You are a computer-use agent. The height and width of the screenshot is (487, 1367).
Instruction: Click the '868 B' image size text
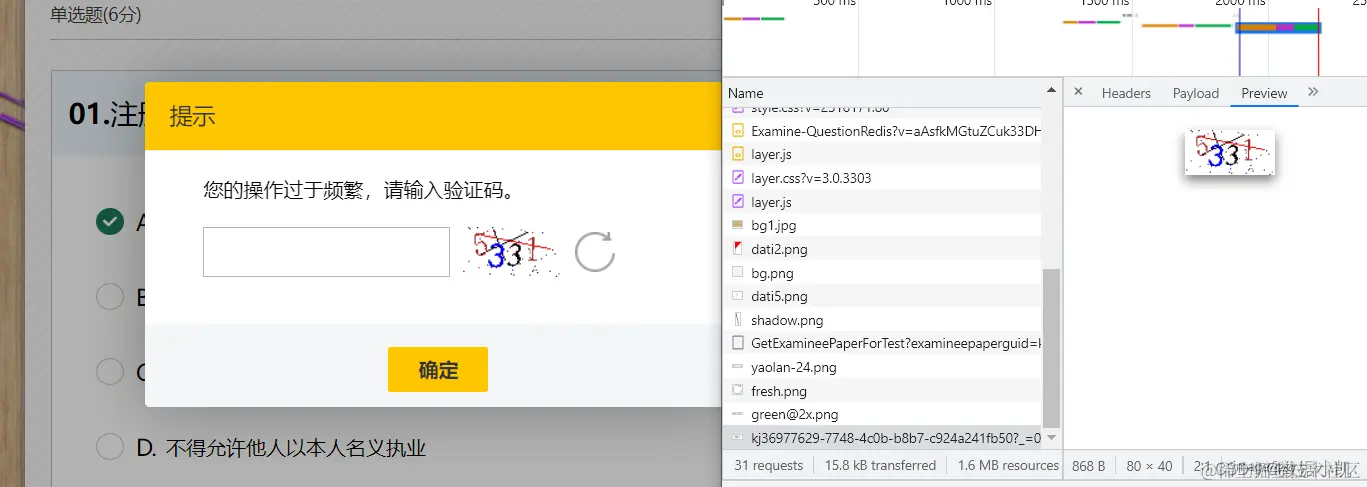click(1088, 465)
